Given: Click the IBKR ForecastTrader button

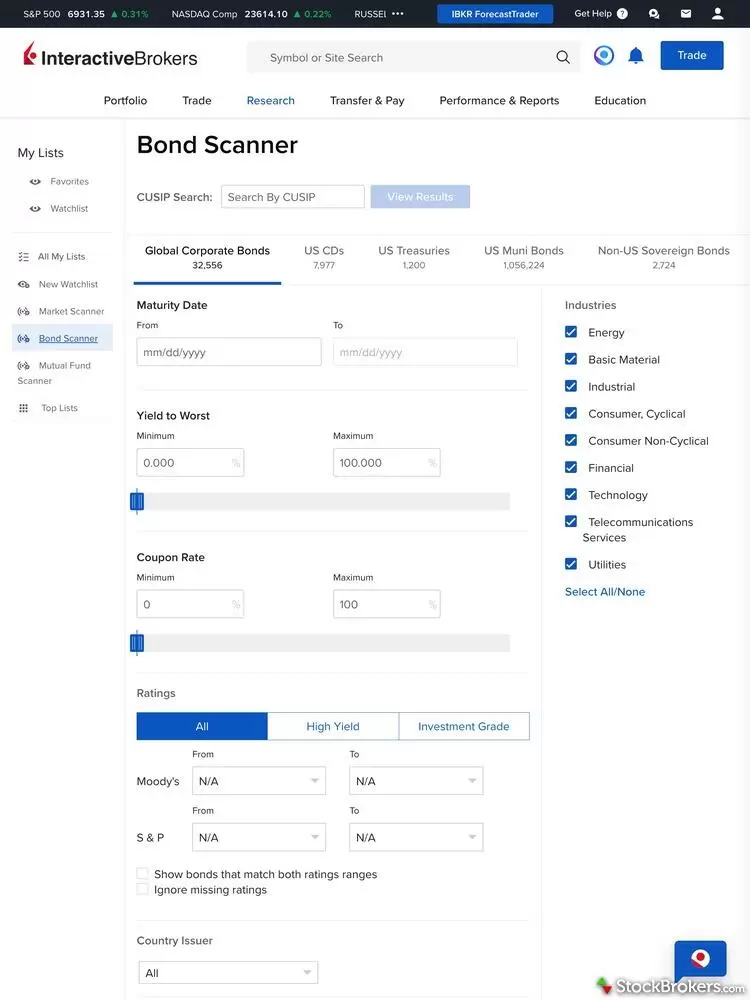Looking at the screenshot, I should point(495,13).
